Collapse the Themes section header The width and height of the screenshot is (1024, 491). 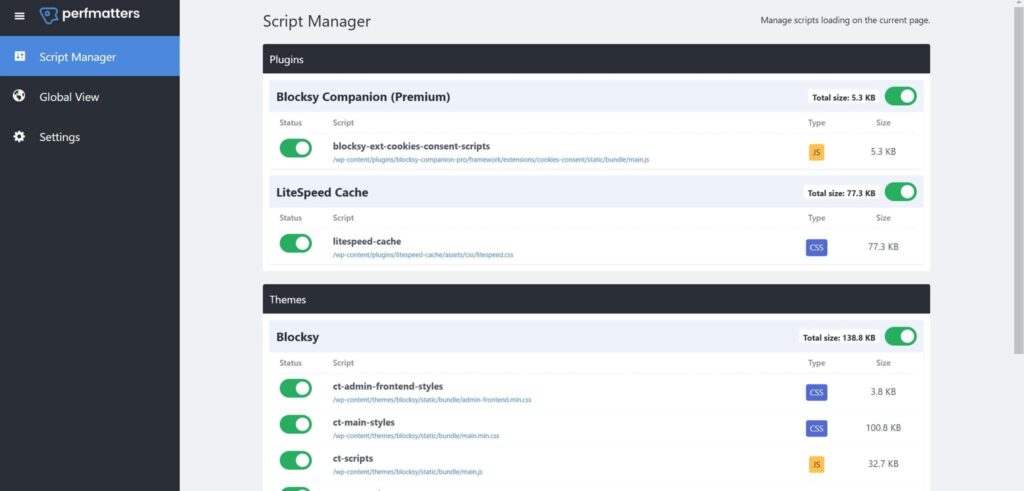596,299
